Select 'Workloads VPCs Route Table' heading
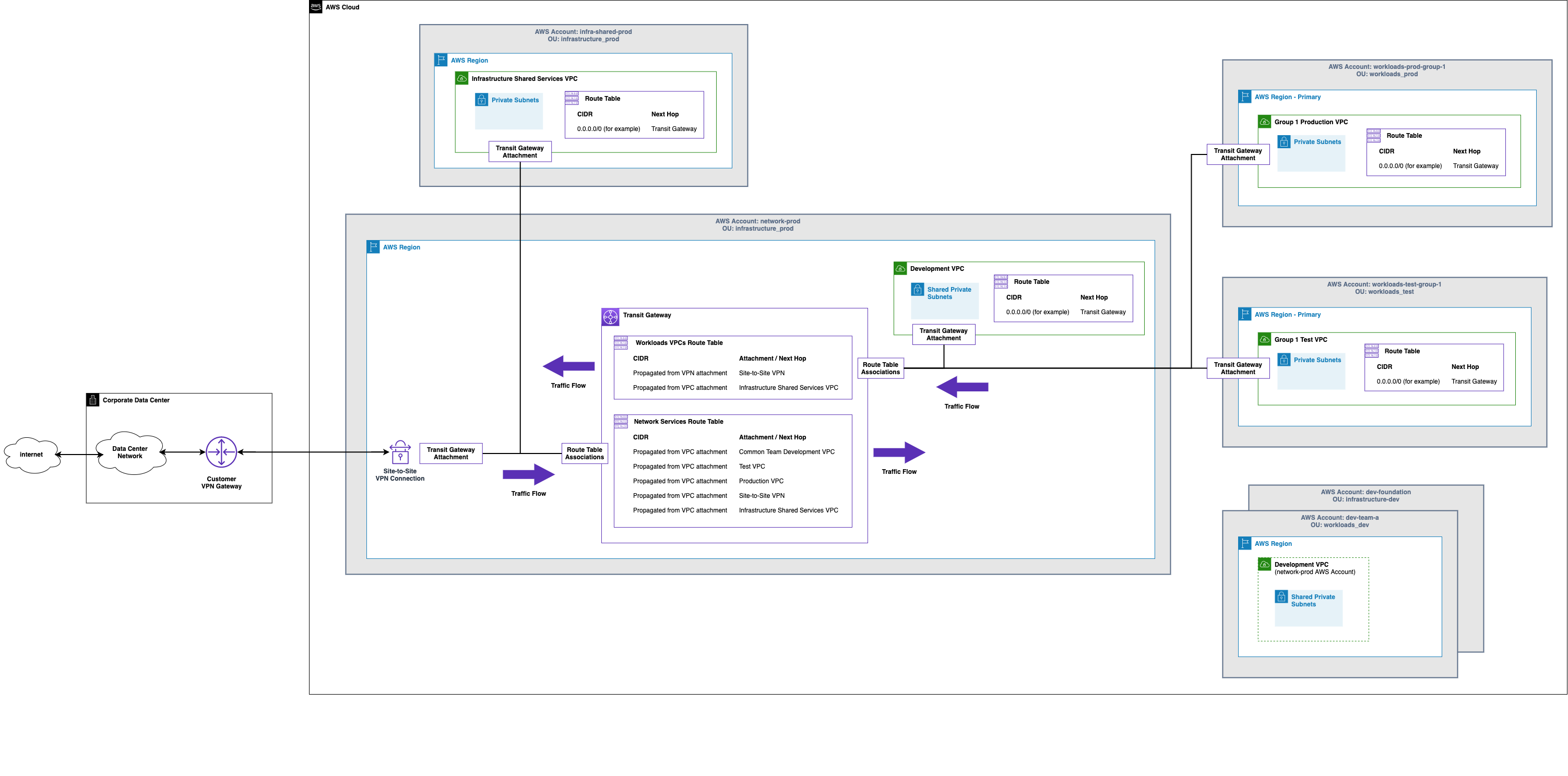The height and width of the screenshot is (776, 1568). click(679, 343)
